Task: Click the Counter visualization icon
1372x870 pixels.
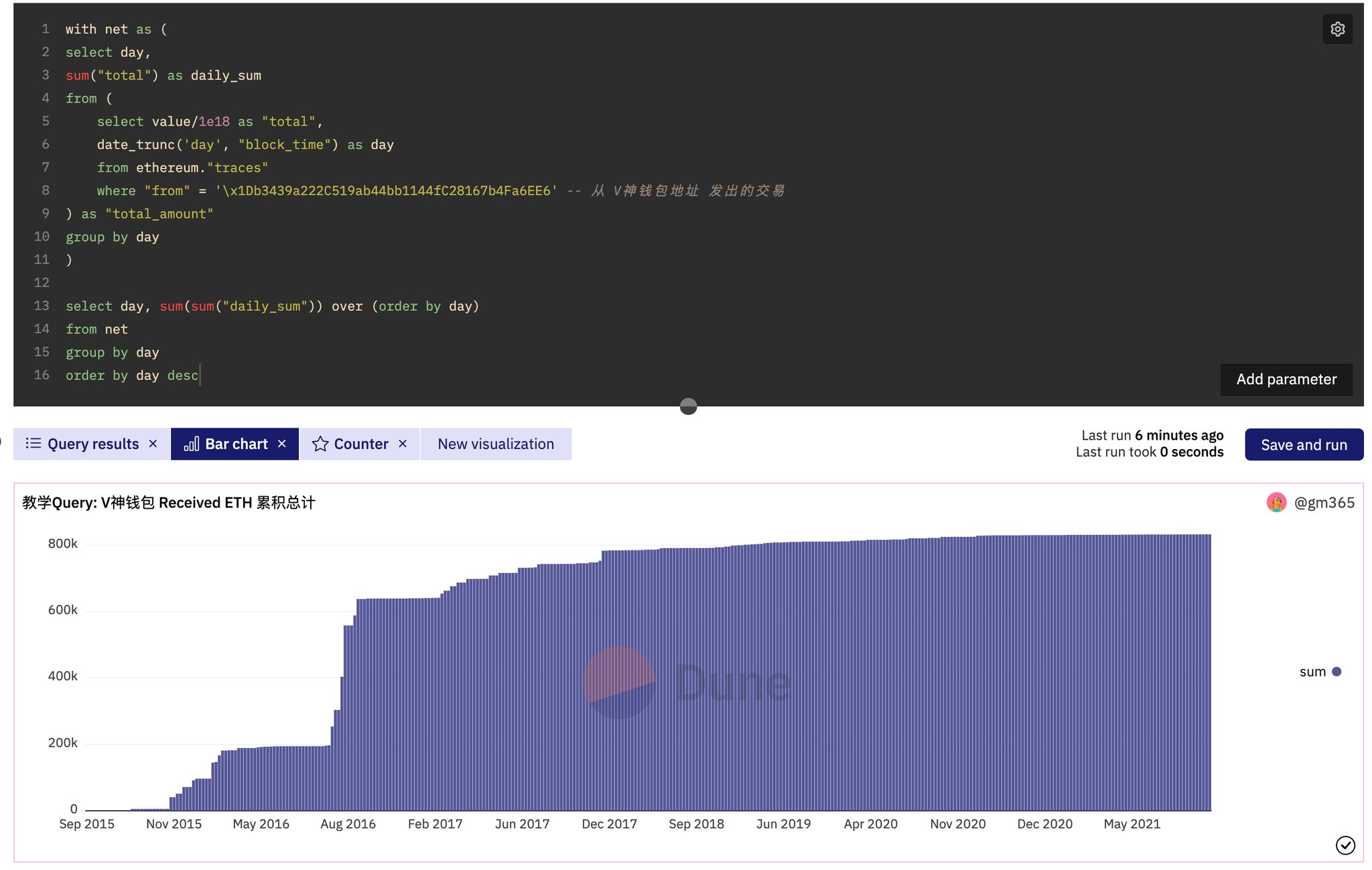Action: tap(320, 443)
